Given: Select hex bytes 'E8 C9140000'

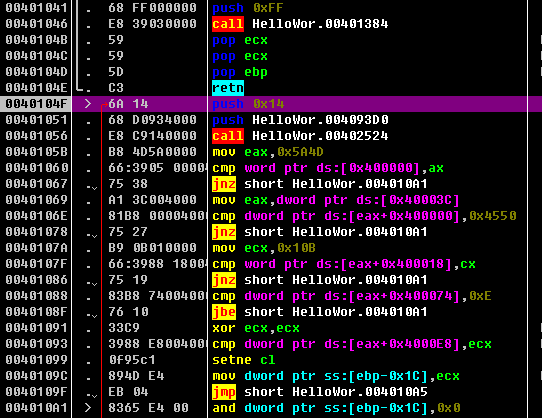Looking at the screenshot, I should pyautogui.click(x=152, y=136).
